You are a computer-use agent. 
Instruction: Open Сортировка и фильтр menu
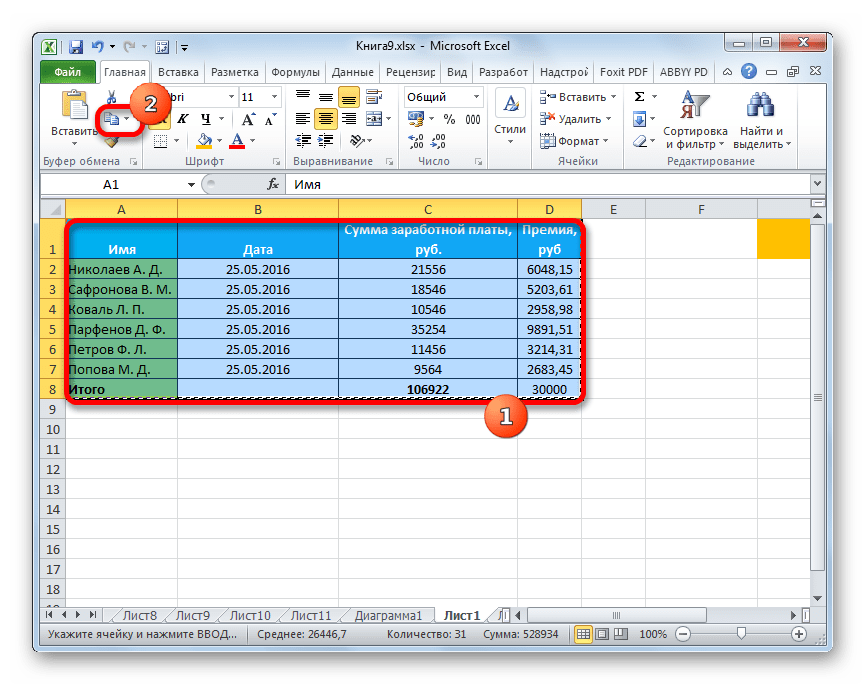[x=695, y=120]
